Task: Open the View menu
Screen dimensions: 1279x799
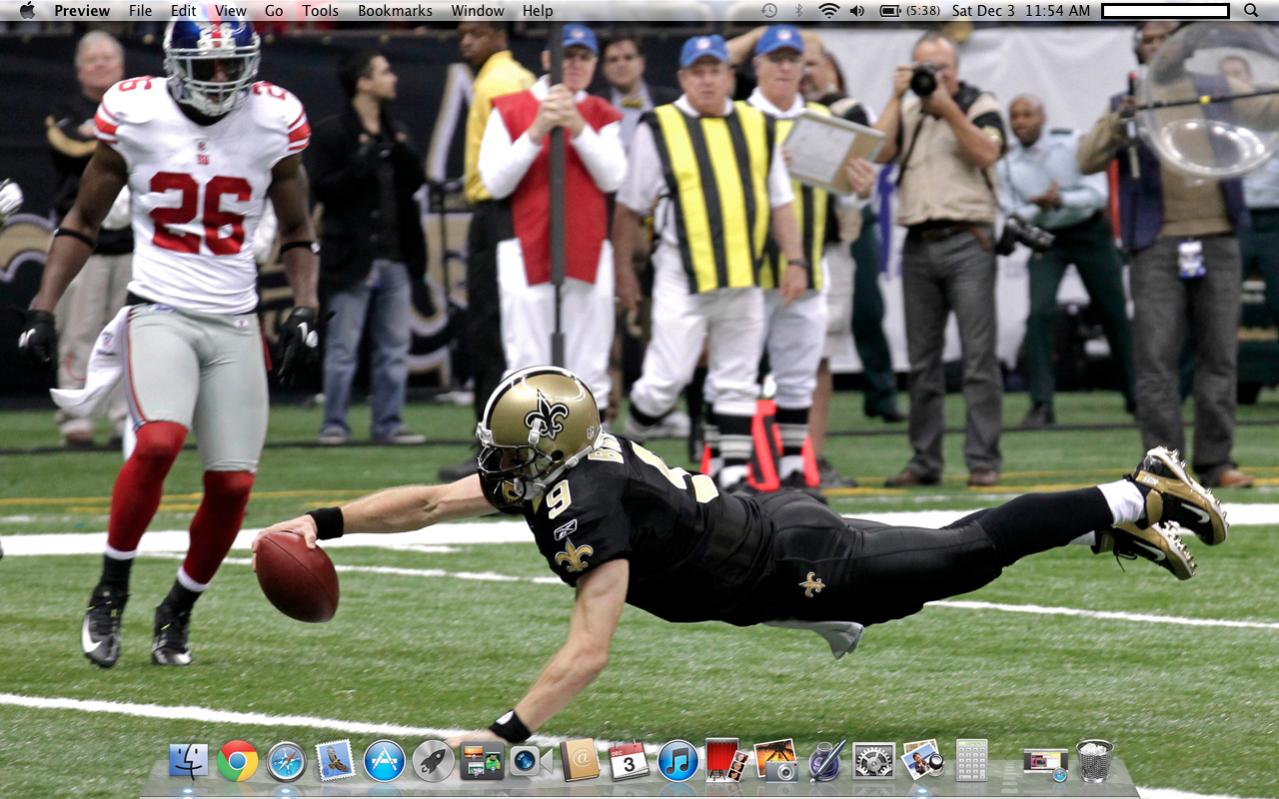Action: [x=230, y=10]
